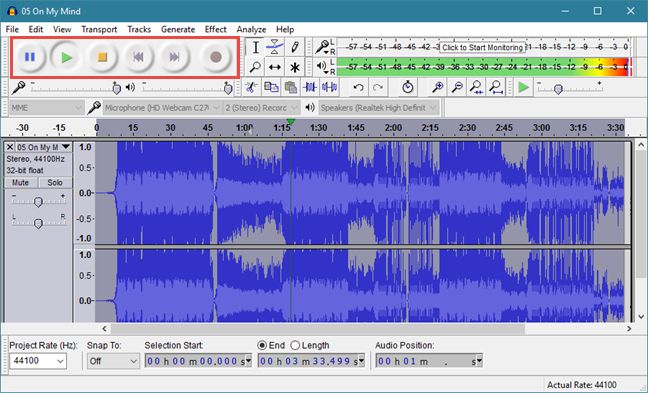Fit selection to window width
Image resolution: width=648 pixels, height=393 pixels.
pos(476,87)
